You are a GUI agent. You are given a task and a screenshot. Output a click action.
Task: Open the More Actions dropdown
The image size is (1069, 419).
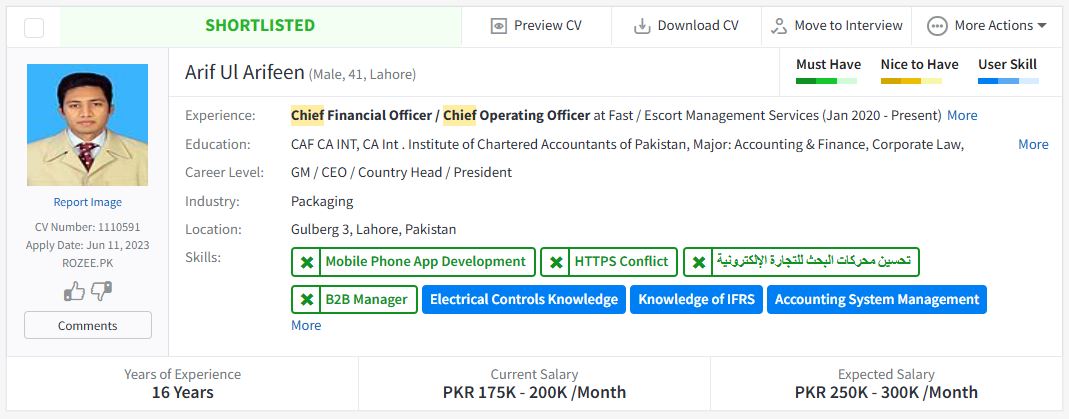point(986,26)
